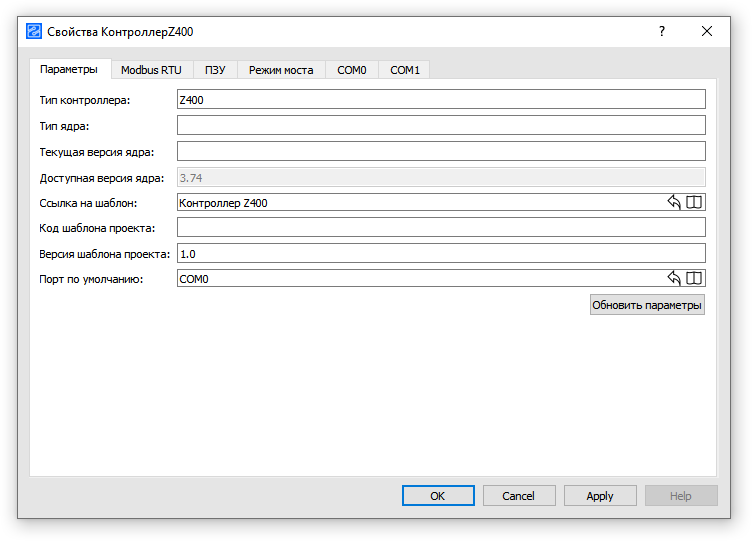
Task: Click the Cancel button
Action: coord(518,496)
